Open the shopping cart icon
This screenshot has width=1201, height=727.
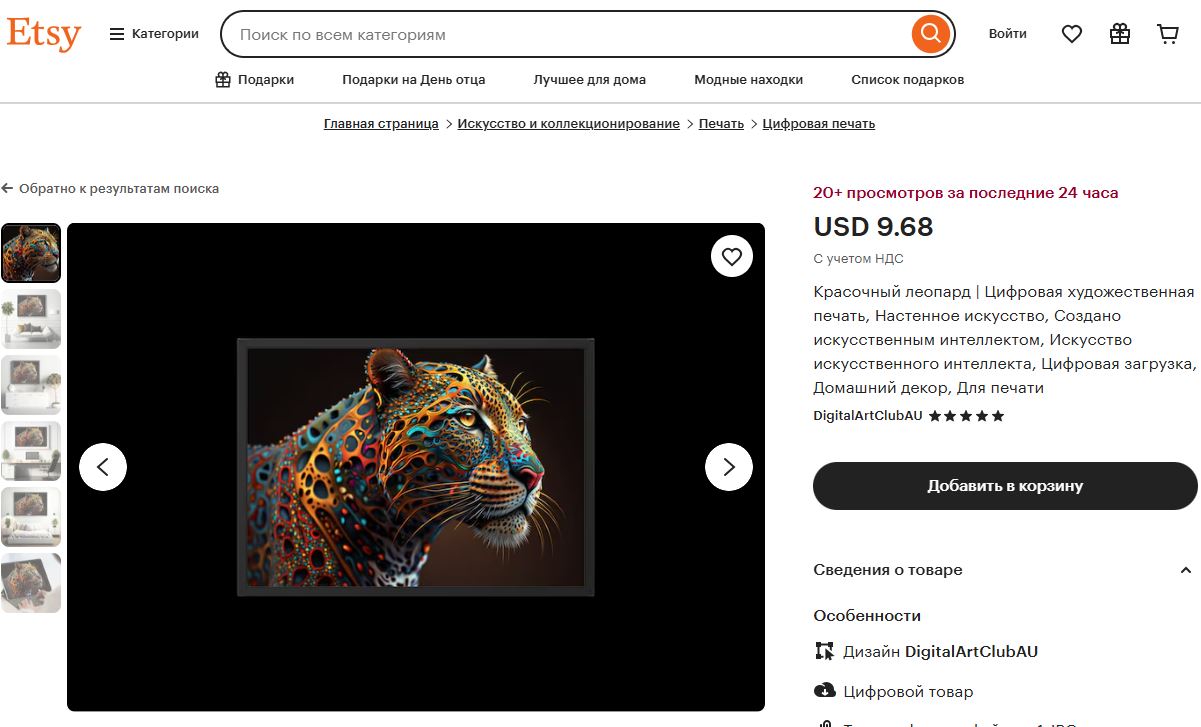click(1168, 34)
